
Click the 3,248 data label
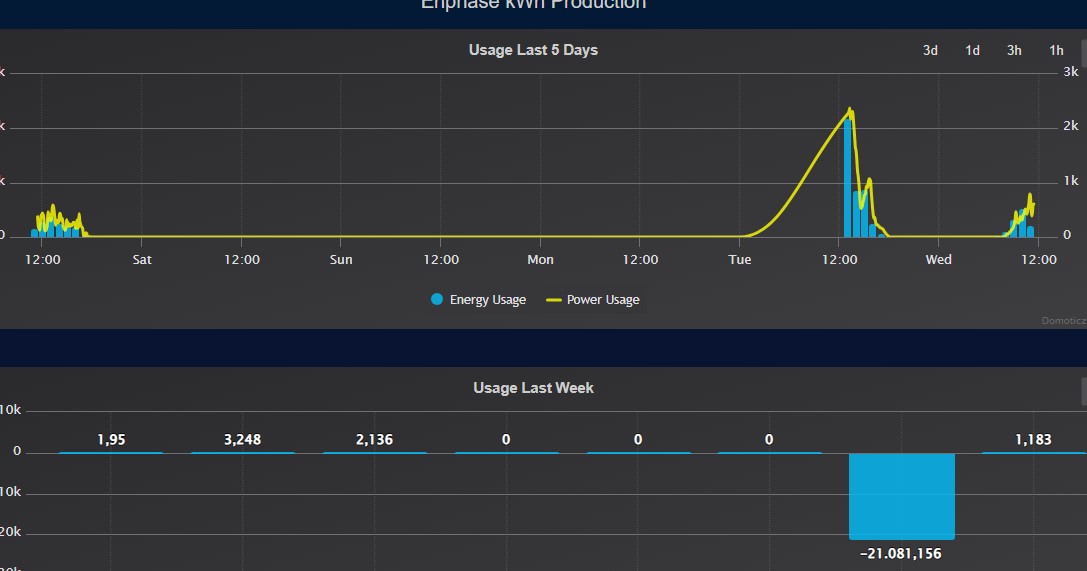click(x=242, y=439)
